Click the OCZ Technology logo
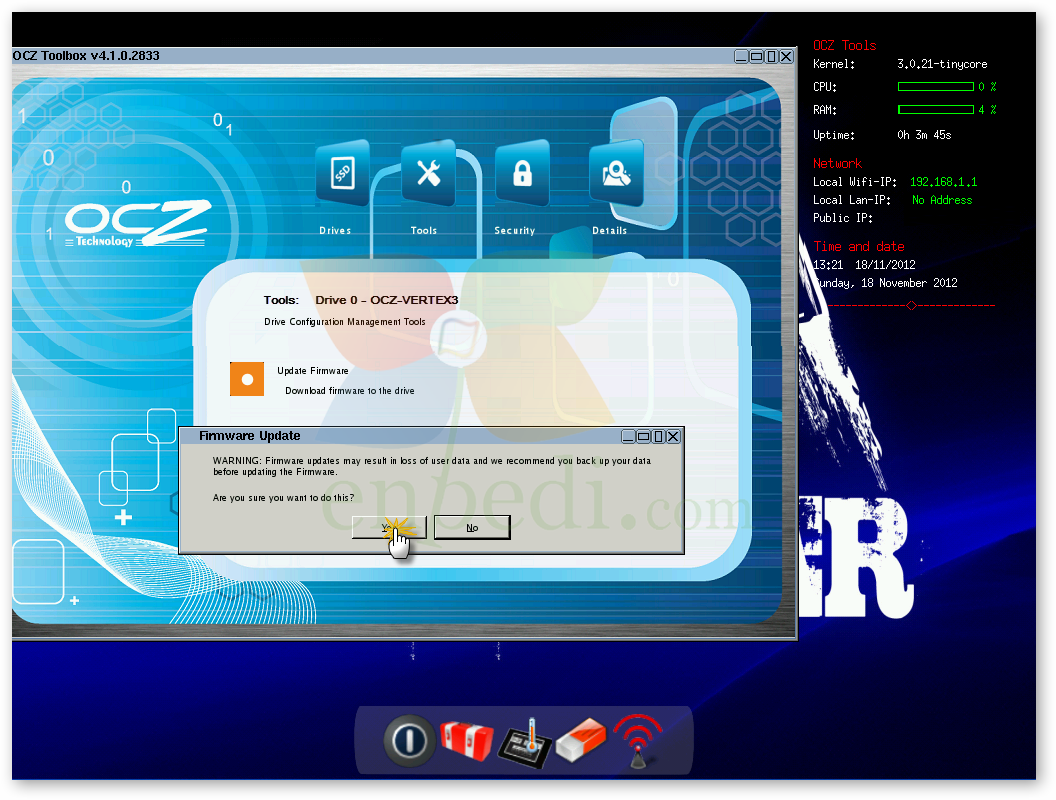The width and height of the screenshot is (1056, 800). (135, 224)
